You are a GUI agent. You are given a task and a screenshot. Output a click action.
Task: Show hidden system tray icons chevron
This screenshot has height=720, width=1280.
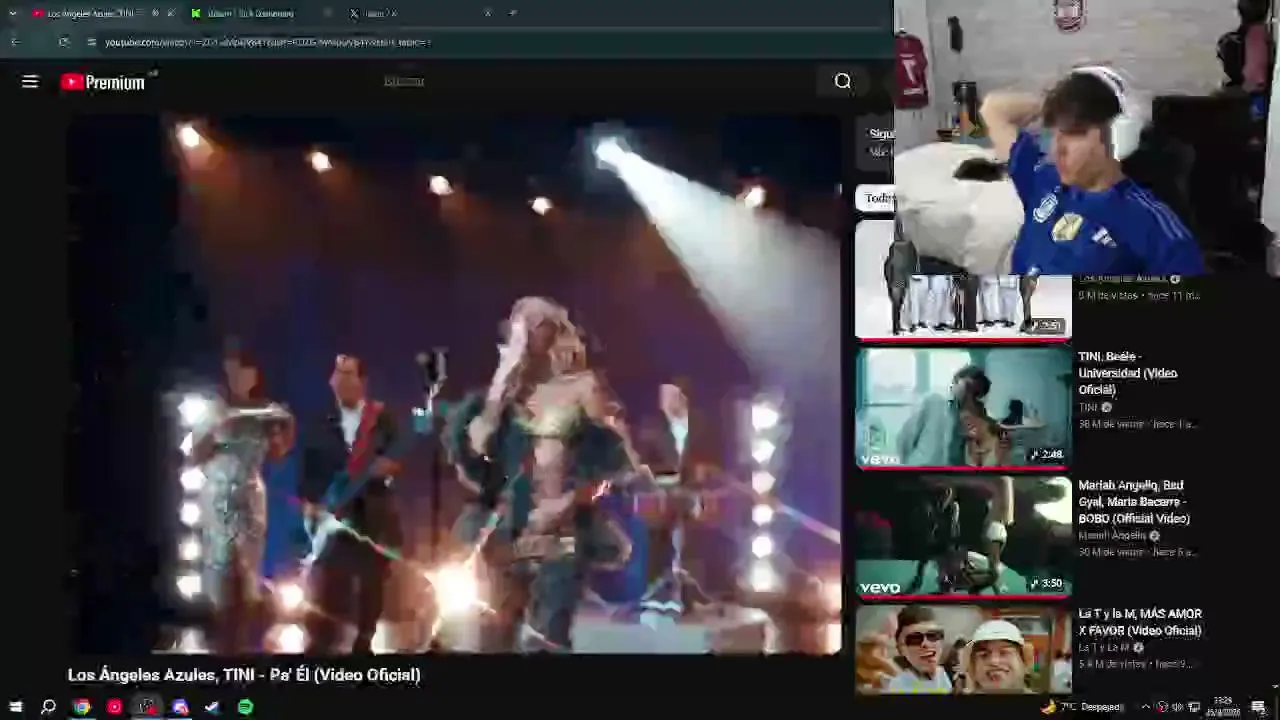pos(1146,707)
